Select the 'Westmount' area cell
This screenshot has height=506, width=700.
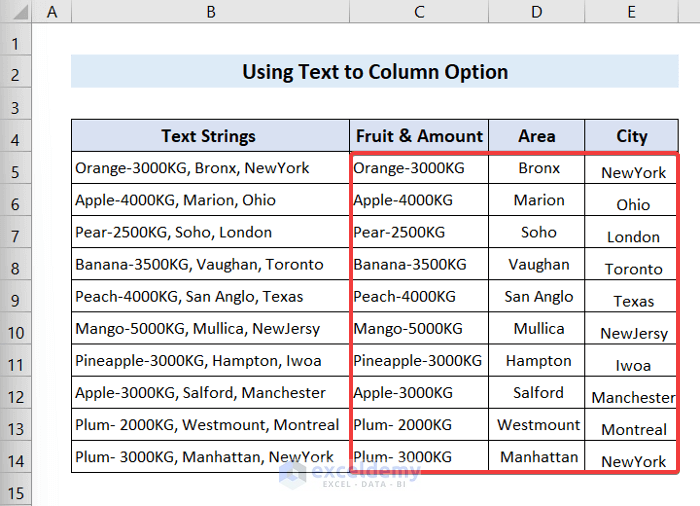[x=538, y=425]
